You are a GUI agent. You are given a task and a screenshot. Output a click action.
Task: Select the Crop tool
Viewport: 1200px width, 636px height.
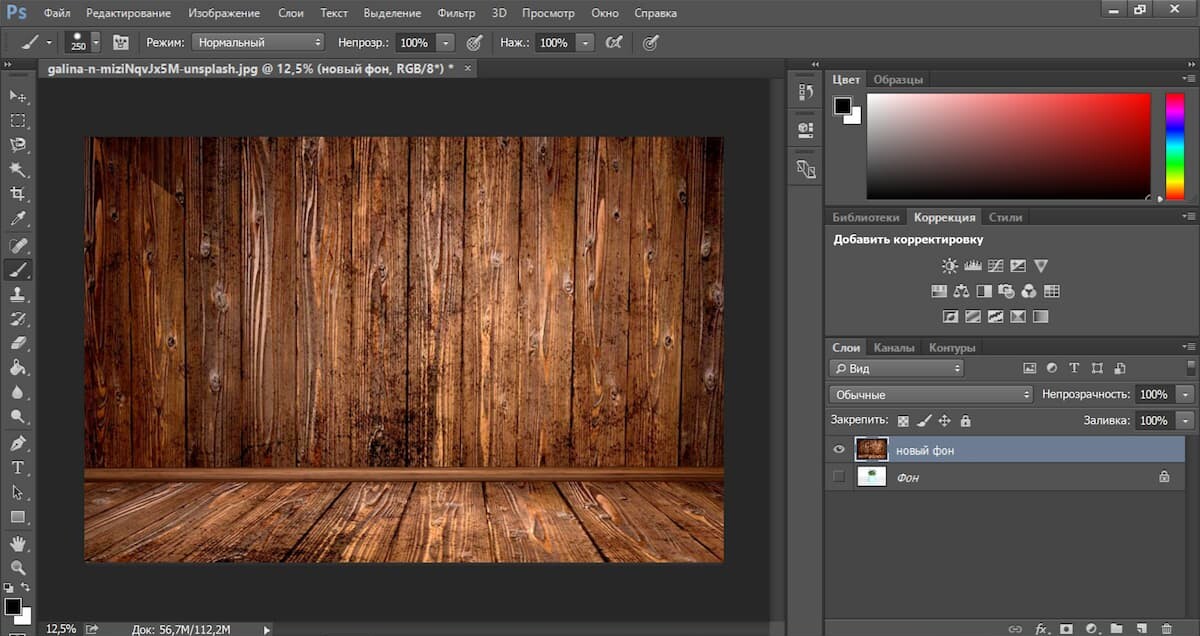(17, 194)
